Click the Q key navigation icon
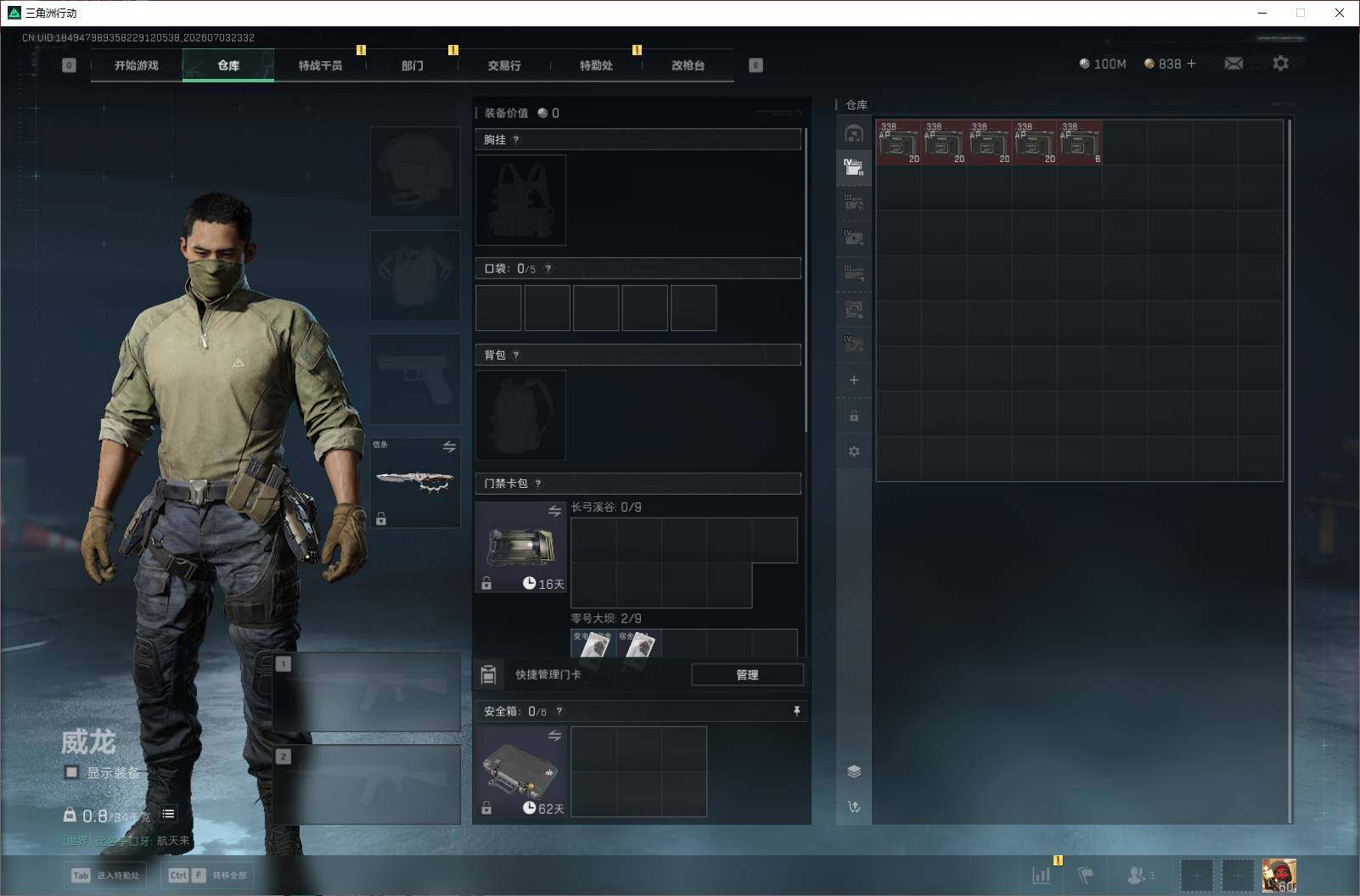 (69, 65)
